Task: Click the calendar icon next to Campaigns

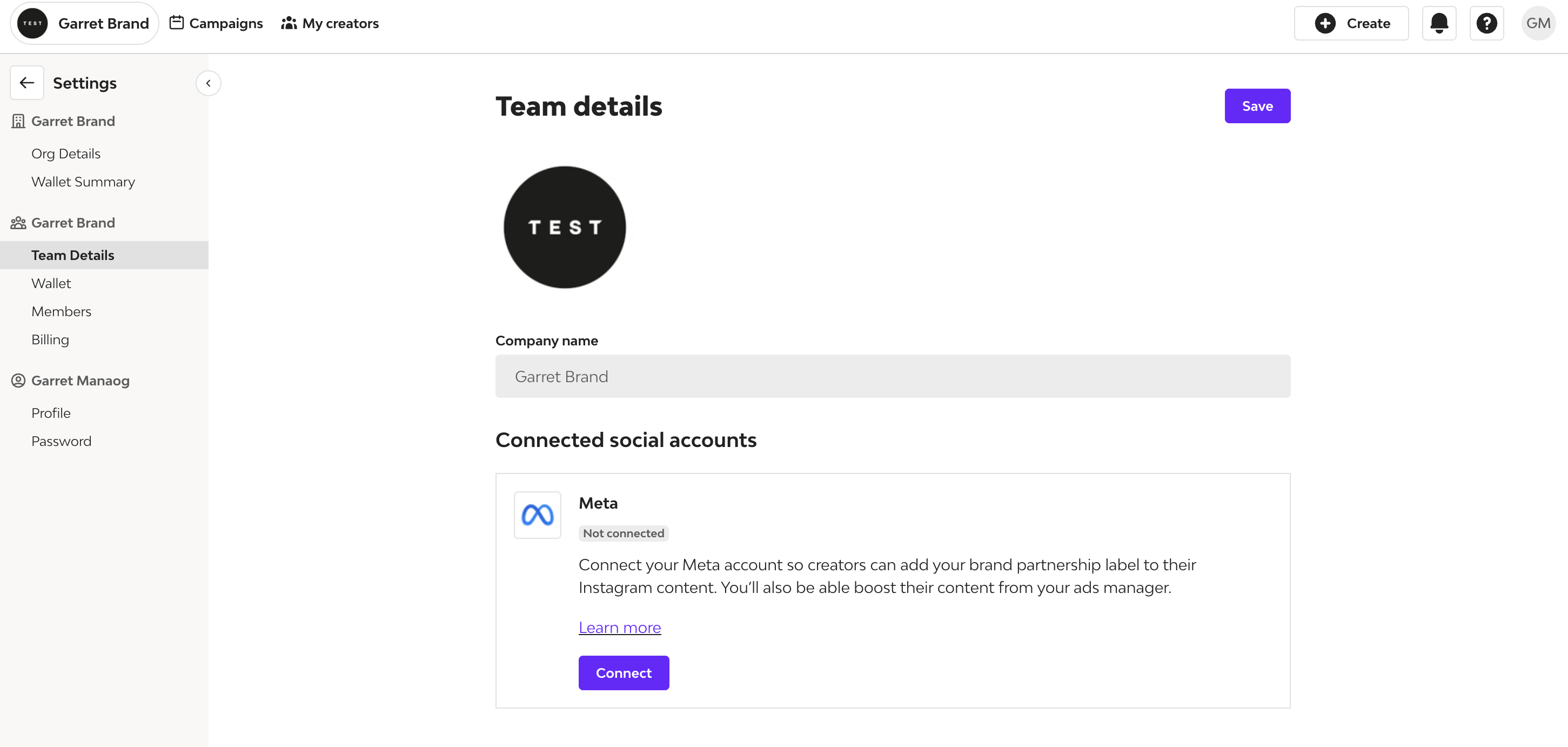Action: [x=177, y=23]
